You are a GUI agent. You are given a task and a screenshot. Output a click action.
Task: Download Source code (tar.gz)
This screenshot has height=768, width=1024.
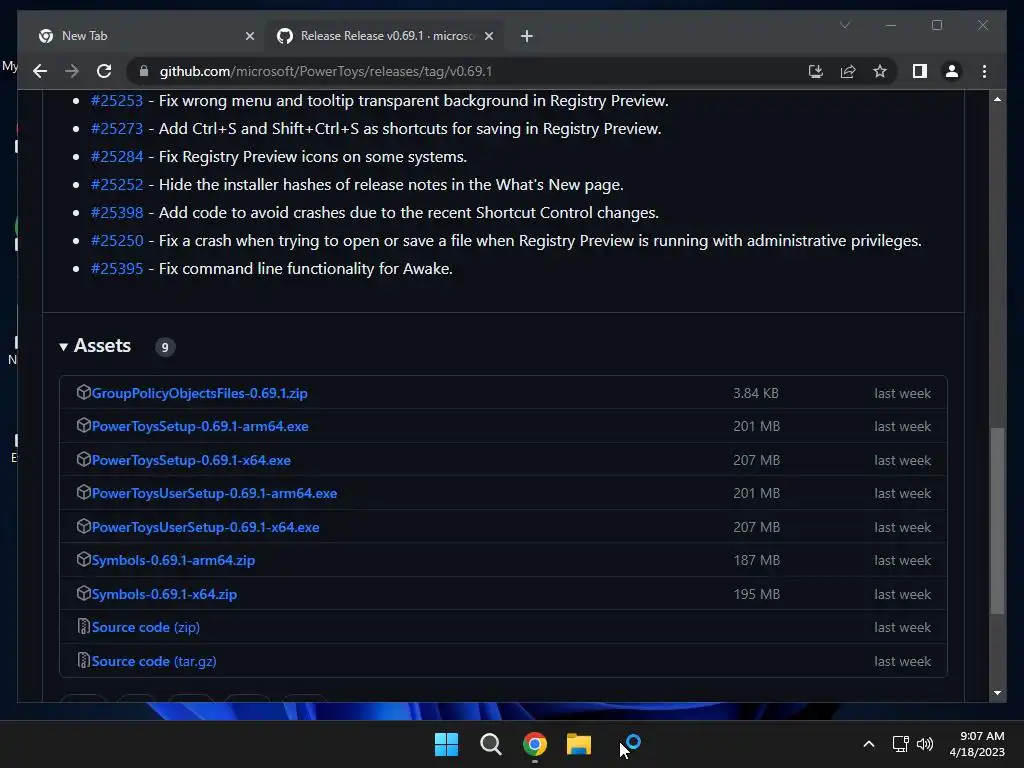(x=153, y=662)
